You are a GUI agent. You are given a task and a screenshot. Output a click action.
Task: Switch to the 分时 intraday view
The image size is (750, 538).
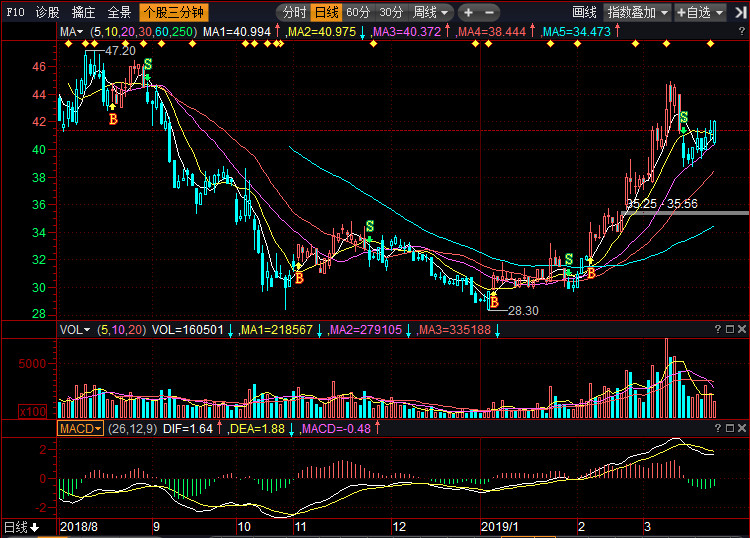293,12
